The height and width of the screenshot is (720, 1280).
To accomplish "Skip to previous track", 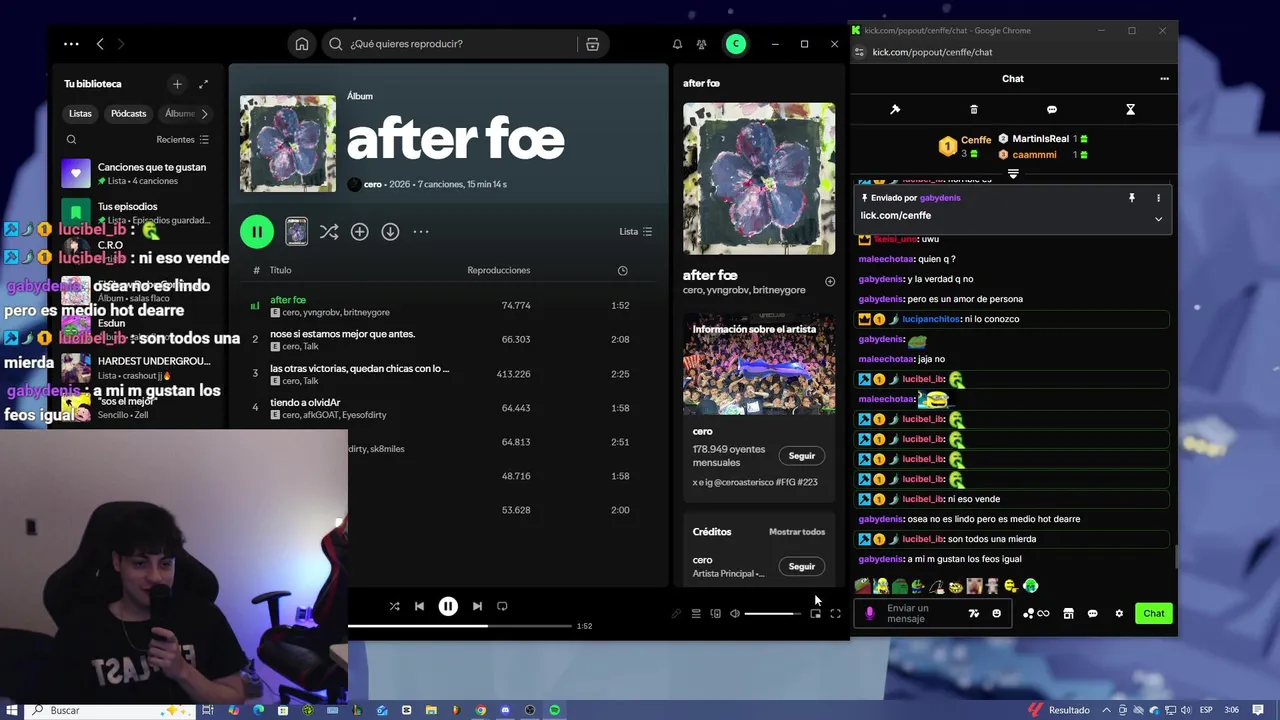I will pyautogui.click(x=419, y=606).
